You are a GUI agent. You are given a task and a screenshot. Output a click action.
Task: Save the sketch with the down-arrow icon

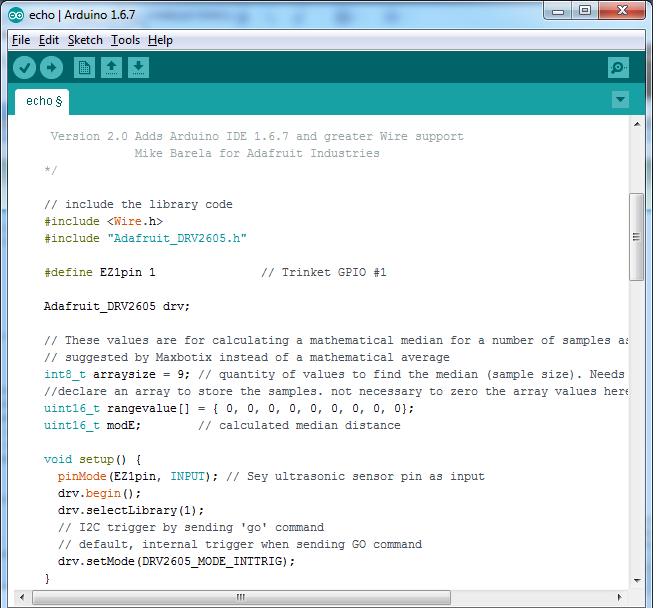coord(139,67)
